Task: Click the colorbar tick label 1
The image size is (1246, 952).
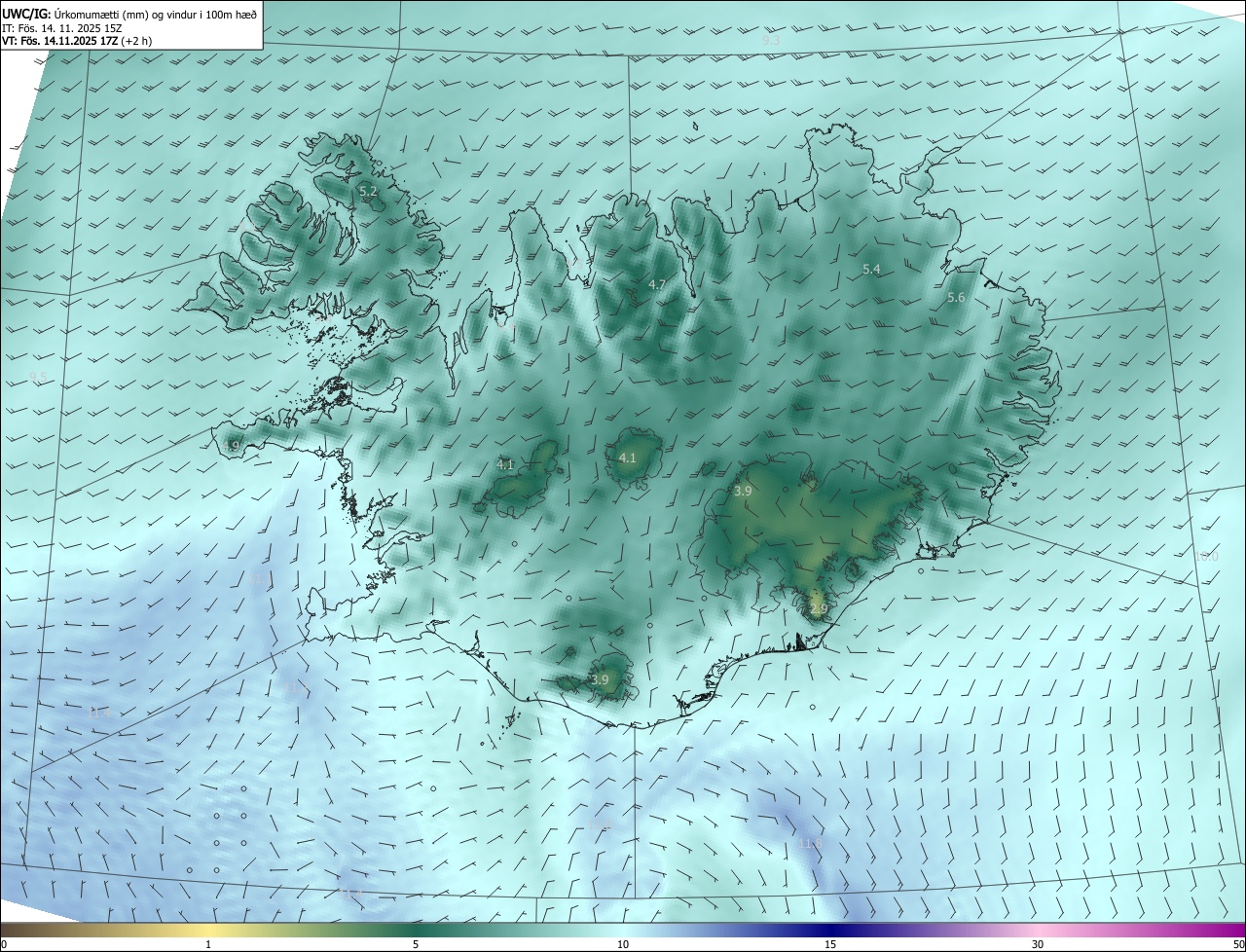Action: [208, 944]
